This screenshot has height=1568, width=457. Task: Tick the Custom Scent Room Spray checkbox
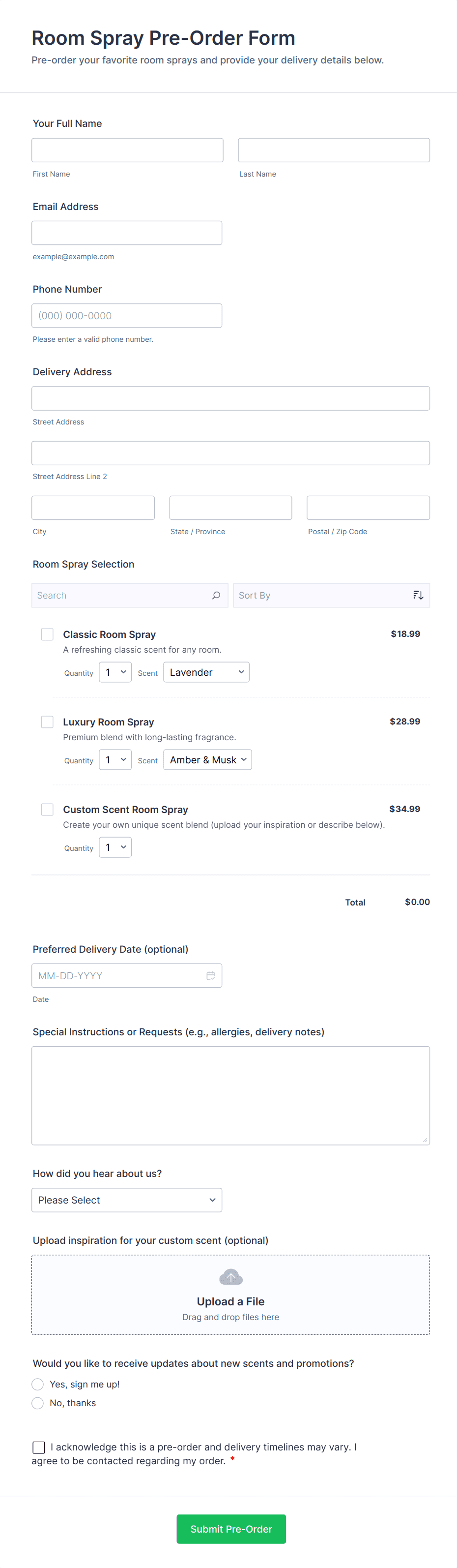tap(47, 810)
